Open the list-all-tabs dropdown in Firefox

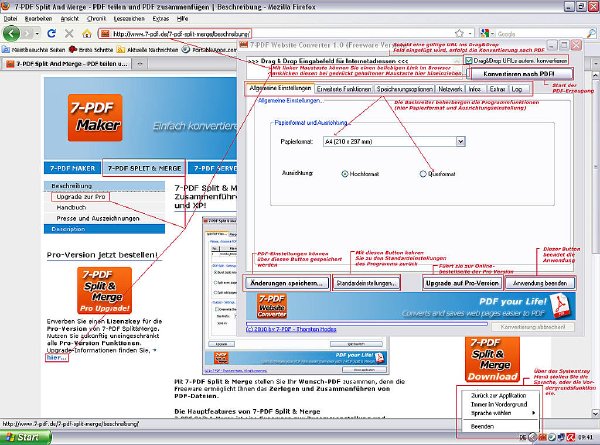(x=596, y=64)
